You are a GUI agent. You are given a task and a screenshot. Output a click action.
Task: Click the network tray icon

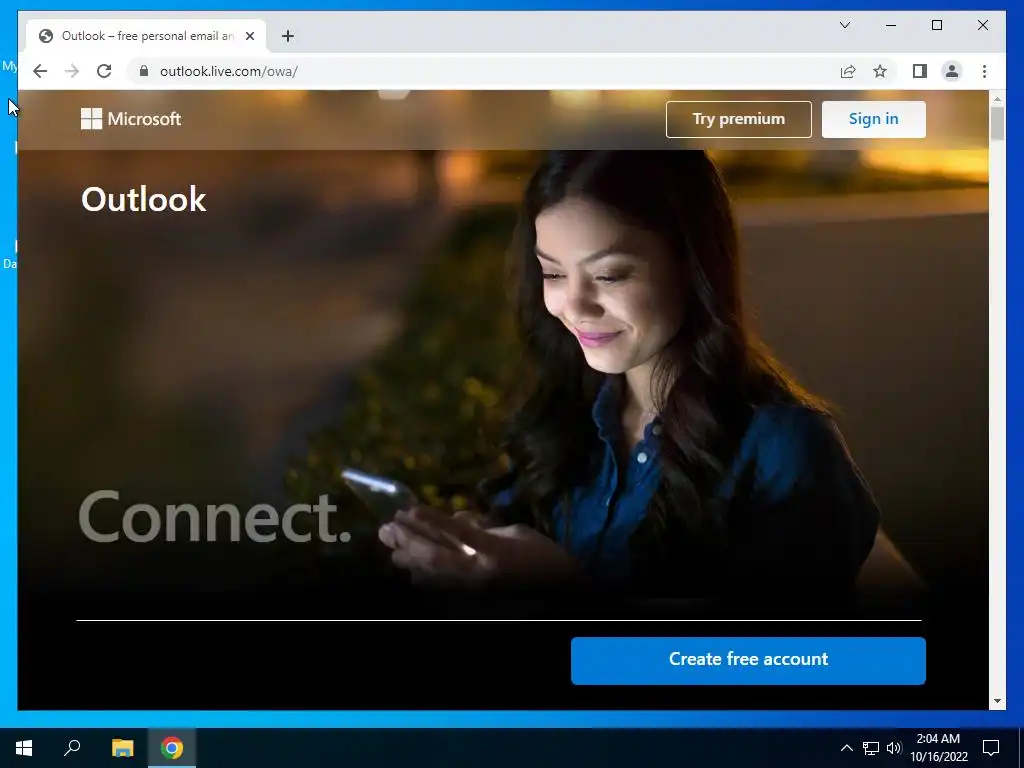[871, 748]
